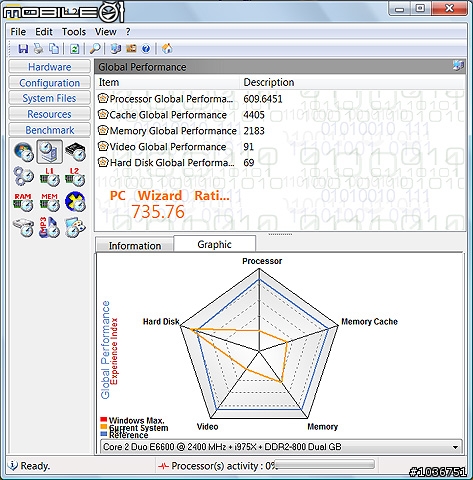Viewport: 473px width, 480px height.
Task: Click the computer monitors toolbar icon
Action: point(115,49)
